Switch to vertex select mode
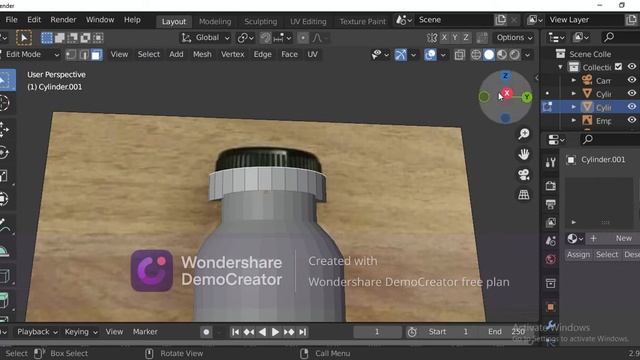The image size is (640, 360). (x=71, y=55)
